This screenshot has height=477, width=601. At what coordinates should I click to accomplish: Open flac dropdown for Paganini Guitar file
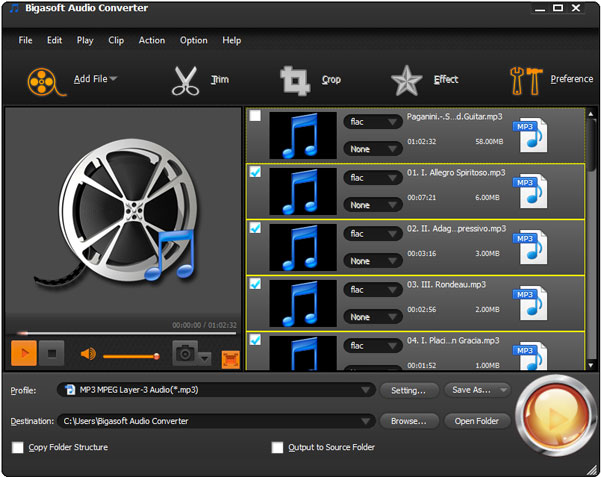[373, 122]
